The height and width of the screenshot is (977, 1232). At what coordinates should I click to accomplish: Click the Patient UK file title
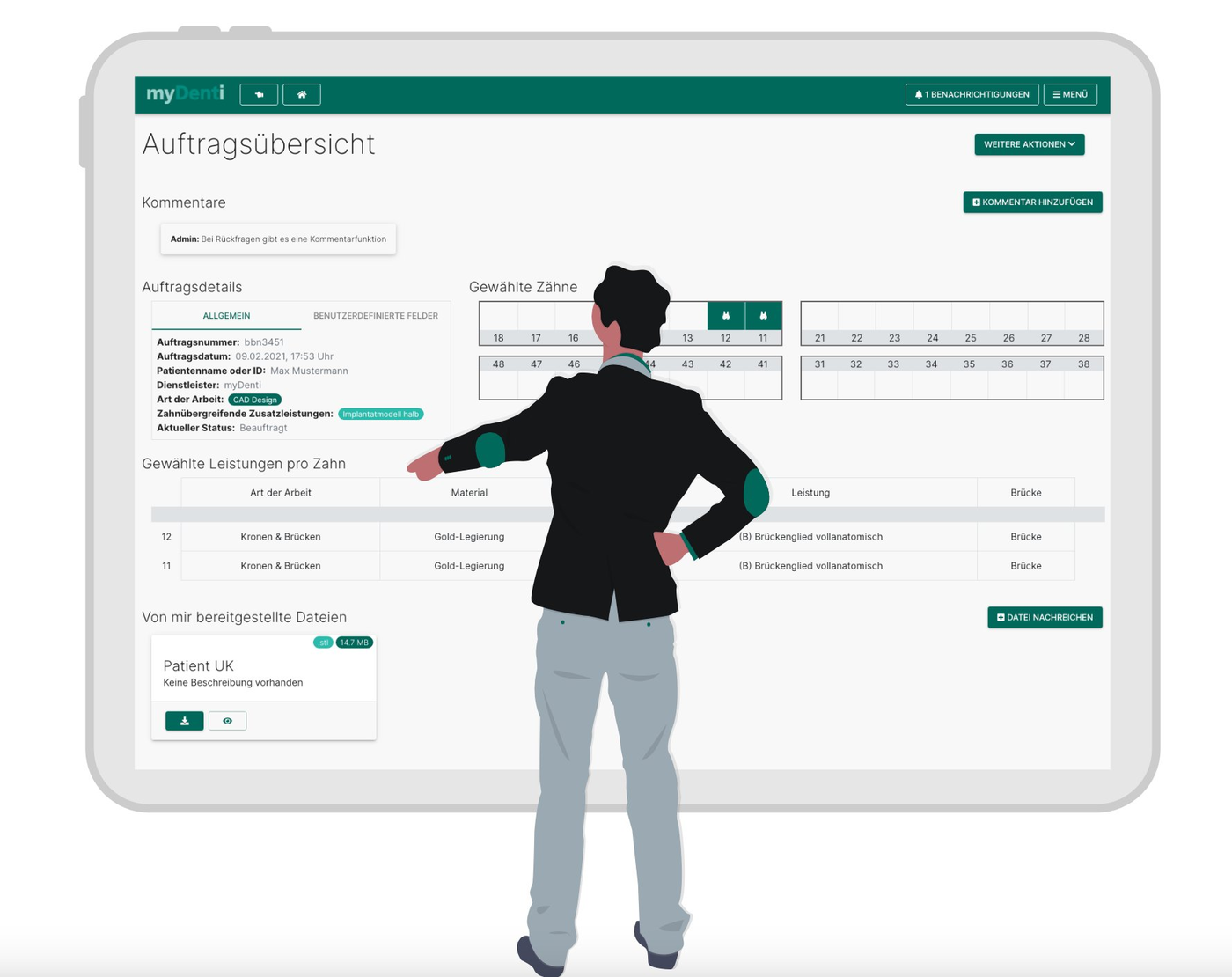pos(199,666)
